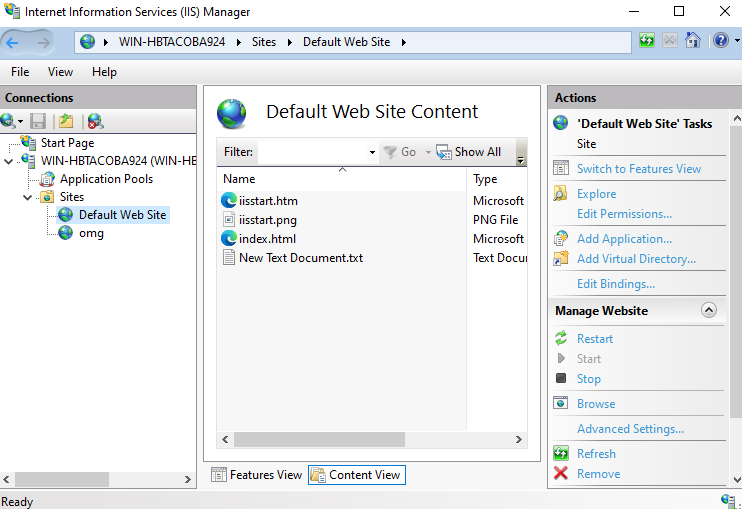This screenshot has width=742, height=509.
Task: Click the Refresh icon in Actions pane
Action: coord(561,453)
